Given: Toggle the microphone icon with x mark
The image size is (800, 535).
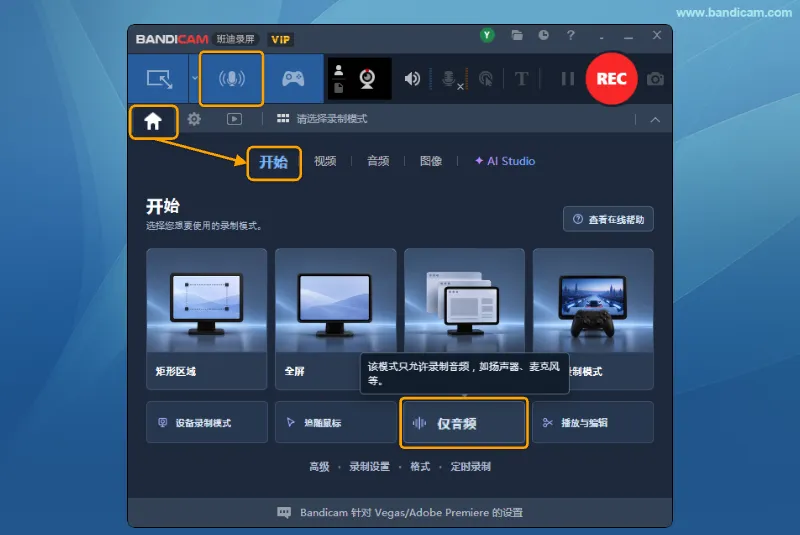Looking at the screenshot, I should click(x=452, y=79).
